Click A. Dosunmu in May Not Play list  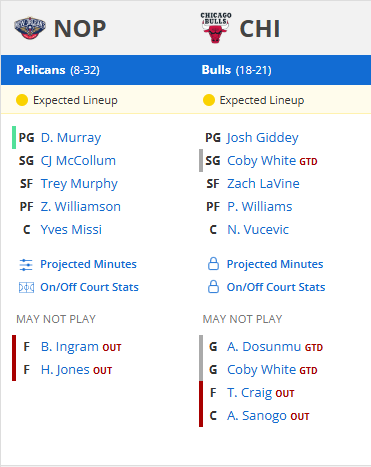265,347
